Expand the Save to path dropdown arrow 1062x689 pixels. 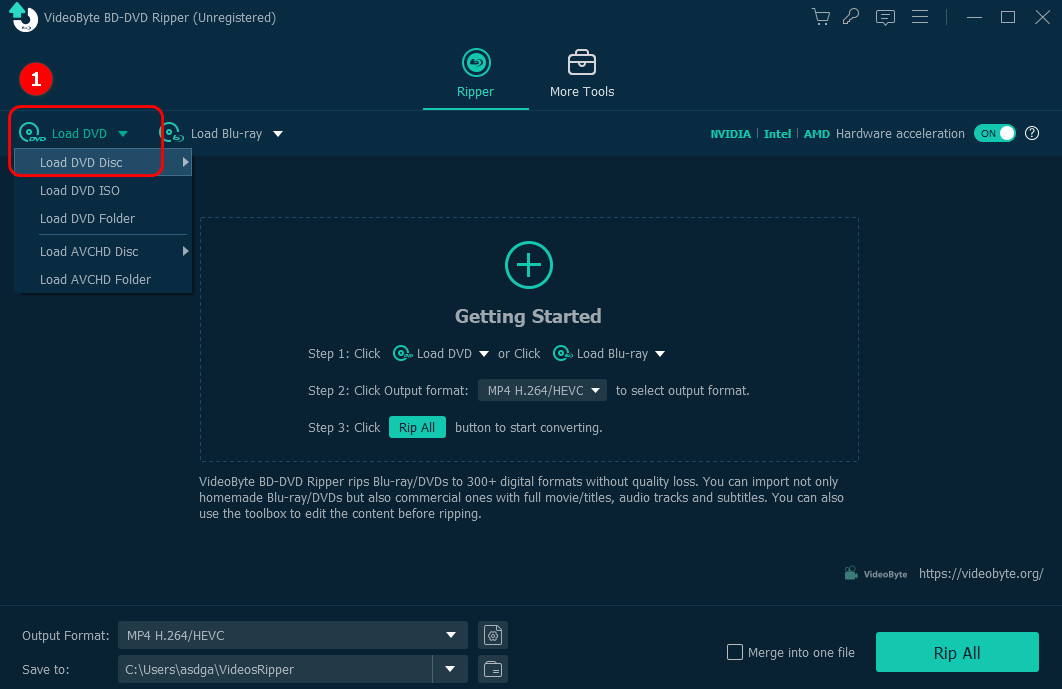click(x=450, y=669)
